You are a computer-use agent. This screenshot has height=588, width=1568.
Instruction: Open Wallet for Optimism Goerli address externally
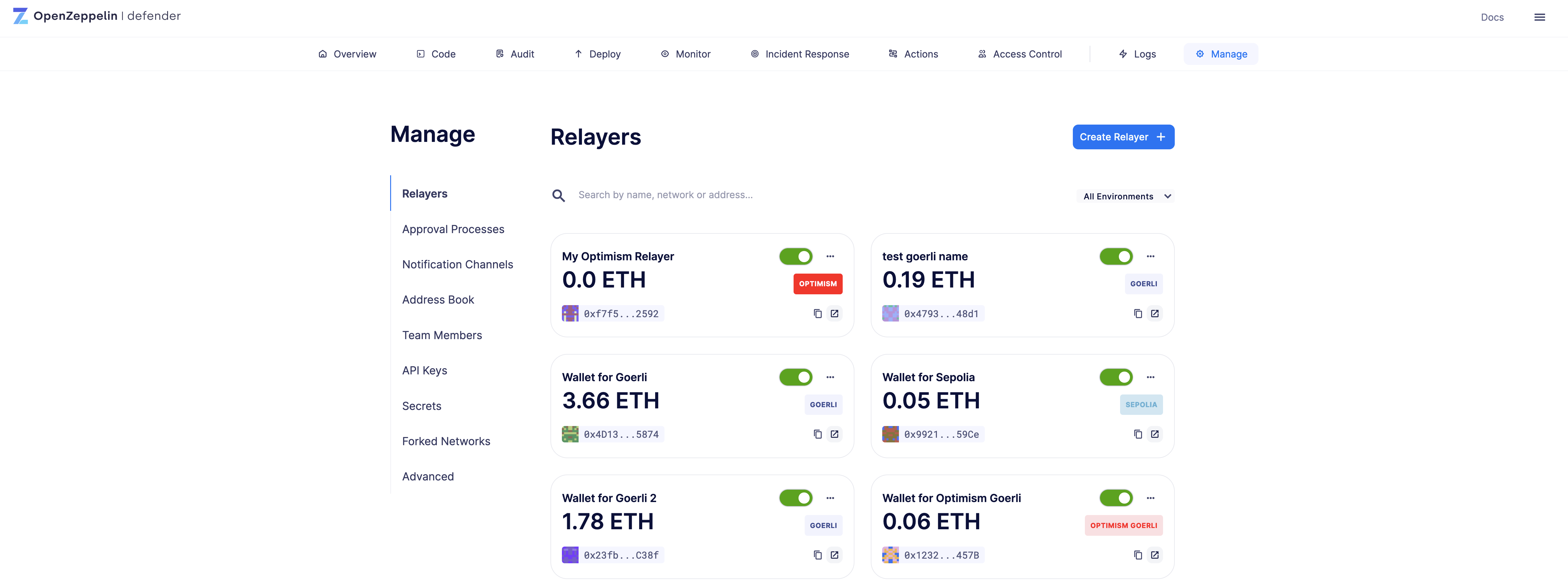(1155, 555)
